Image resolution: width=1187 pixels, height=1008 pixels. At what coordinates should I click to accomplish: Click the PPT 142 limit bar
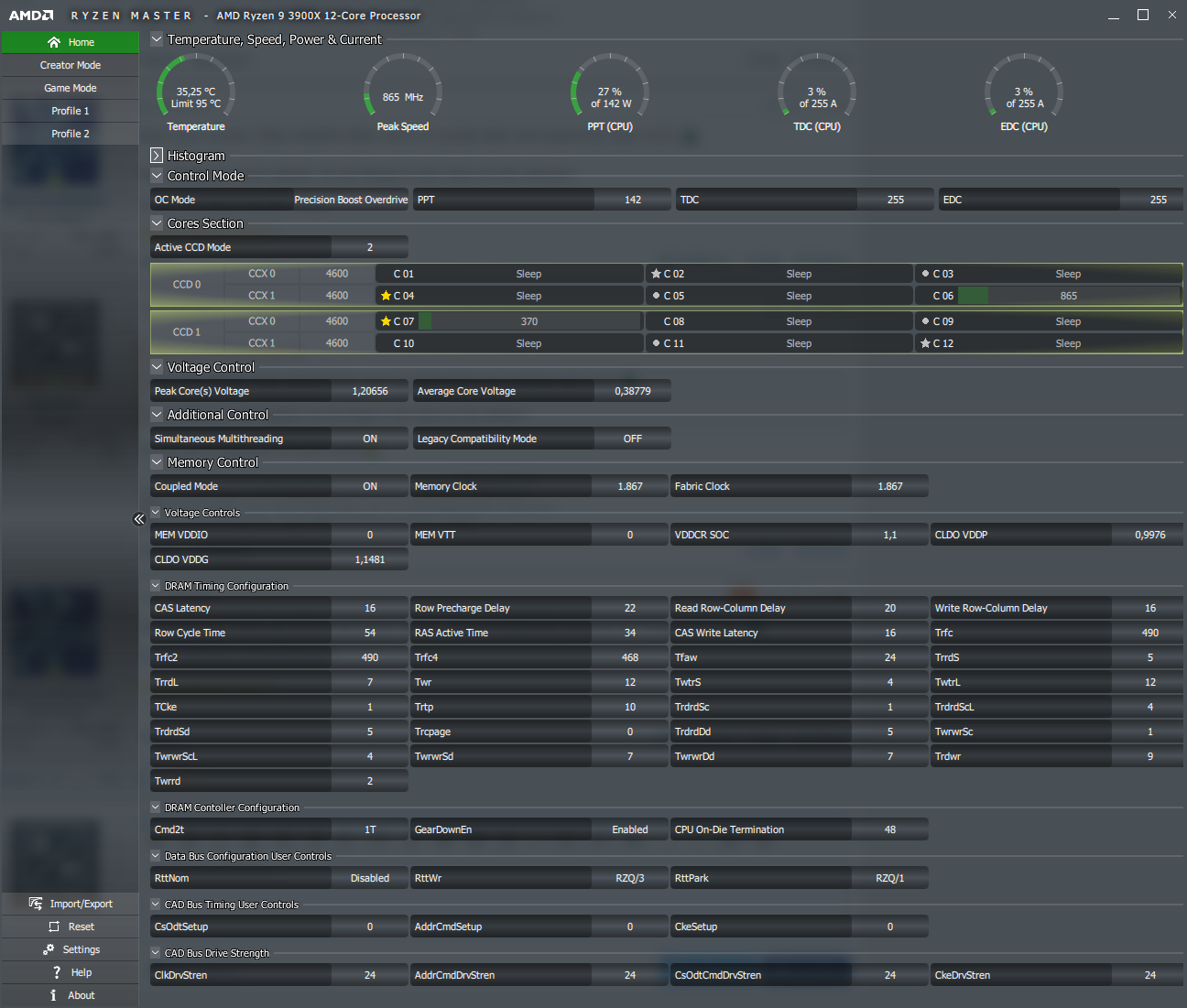tap(633, 200)
